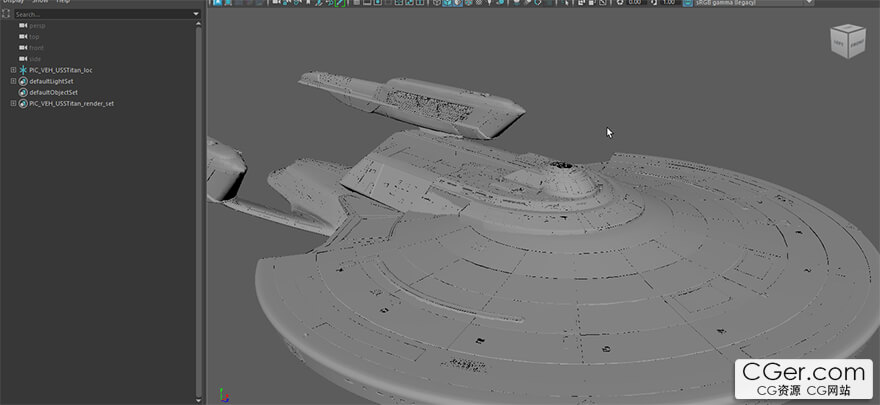Expand the PIC_VEH_USSTitan_render_set node
The image size is (880, 405).
tap(13, 103)
